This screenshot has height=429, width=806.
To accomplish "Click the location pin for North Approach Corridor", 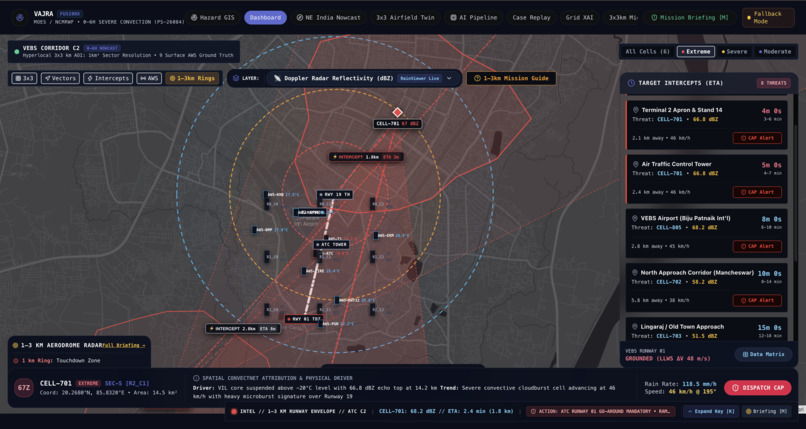I will click(x=636, y=273).
